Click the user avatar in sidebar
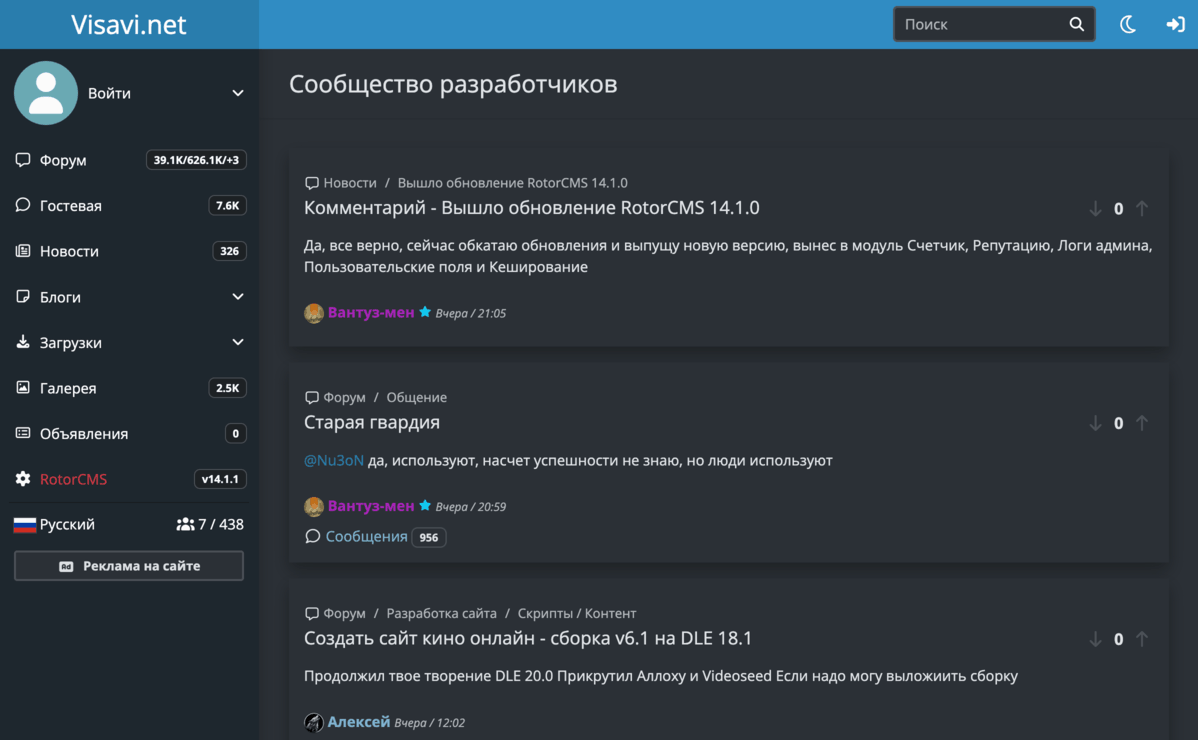The height and width of the screenshot is (740, 1198). (x=46, y=93)
